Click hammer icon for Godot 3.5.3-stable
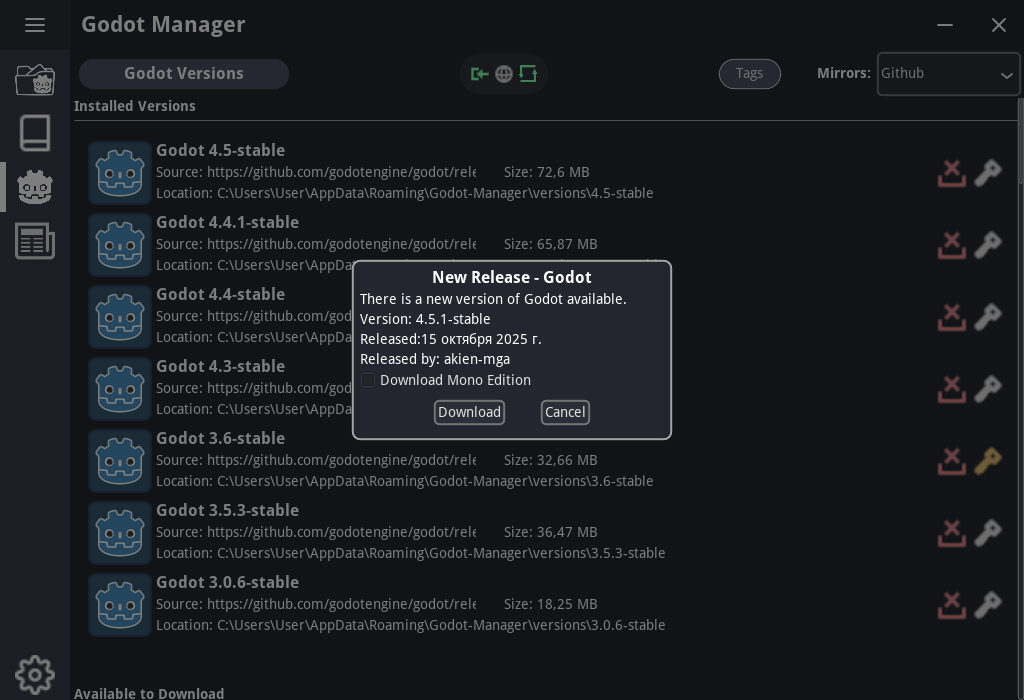This screenshot has width=1024, height=700. pos(988,533)
